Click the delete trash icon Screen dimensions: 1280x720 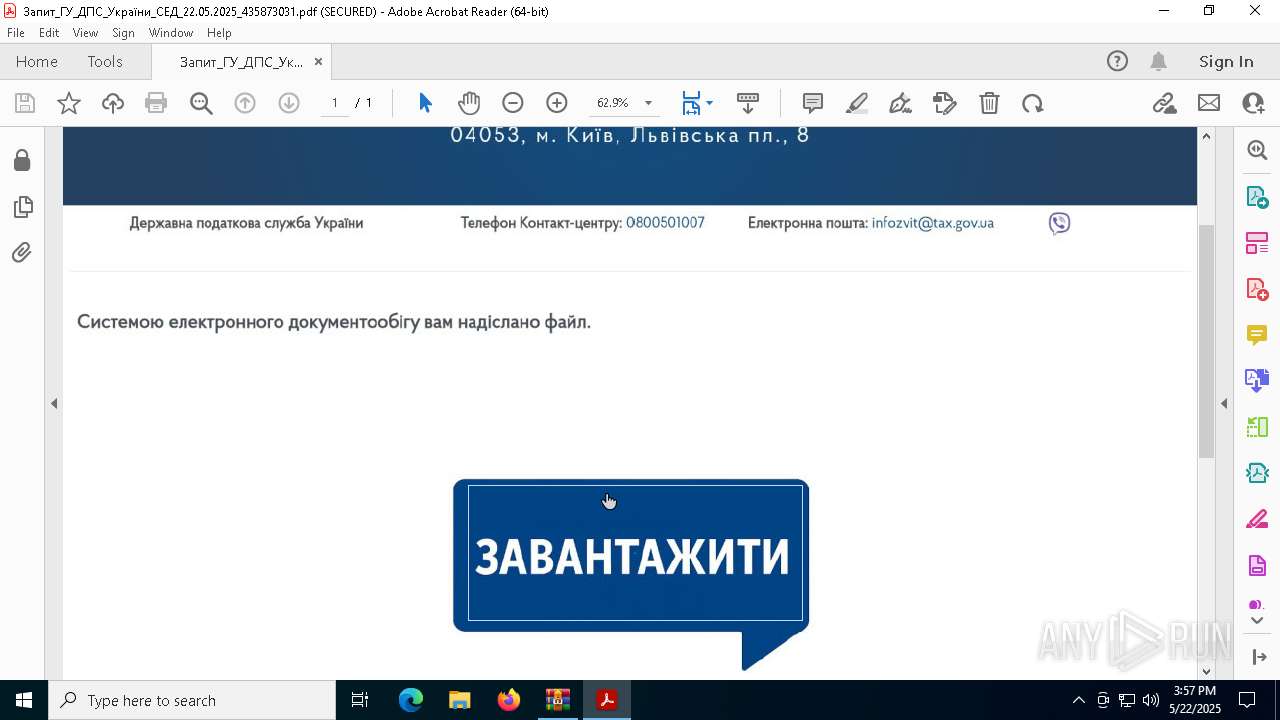point(989,103)
